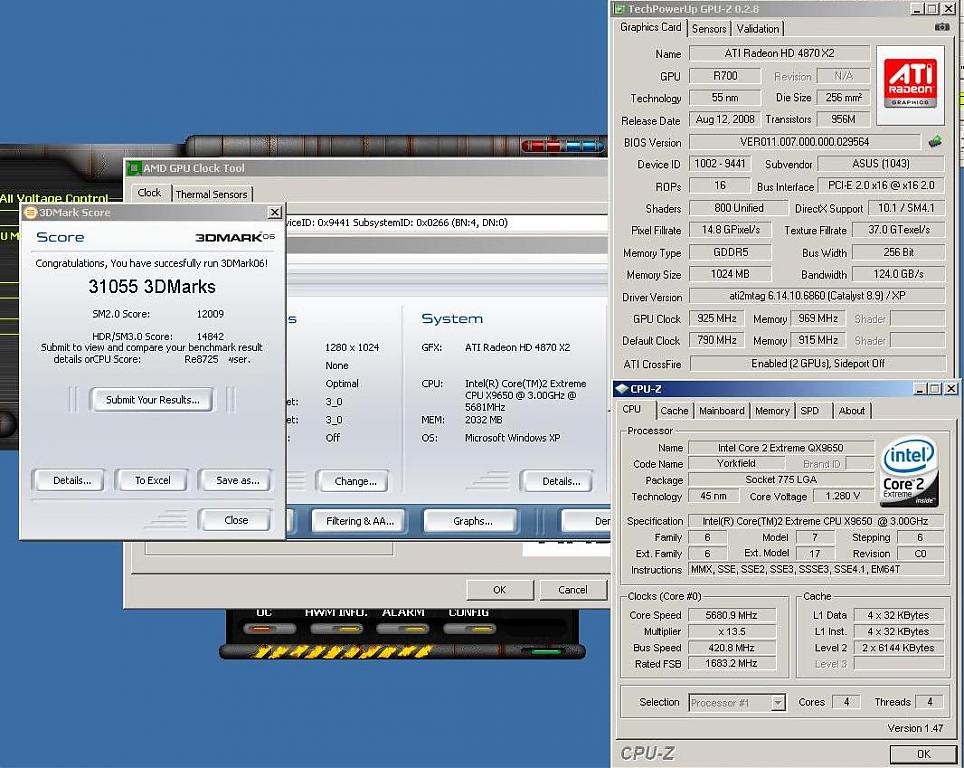
Task: Close the 3DMark Score dialog with X
Action: click(x=275, y=212)
